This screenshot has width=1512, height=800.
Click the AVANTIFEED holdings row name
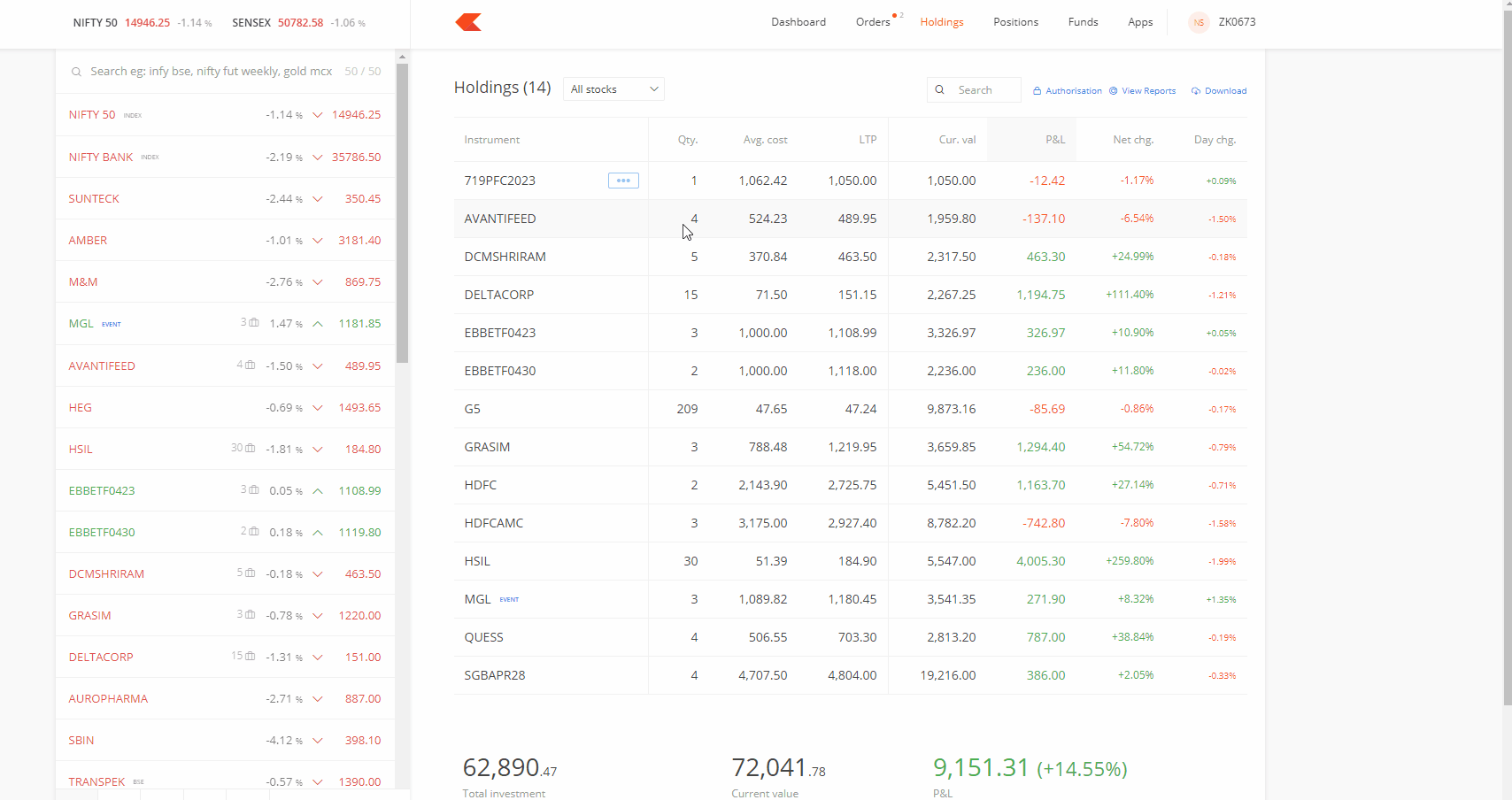pos(500,219)
